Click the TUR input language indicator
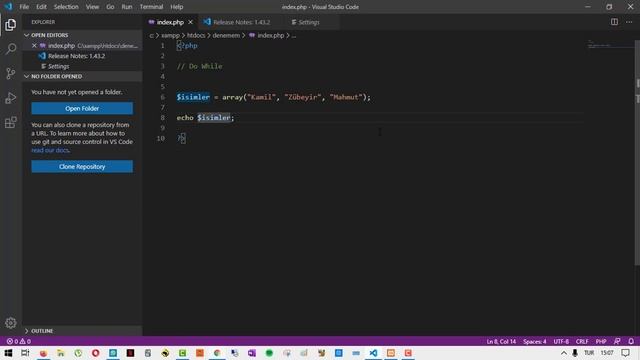Image resolution: width=640 pixels, height=360 pixels. click(x=589, y=353)
